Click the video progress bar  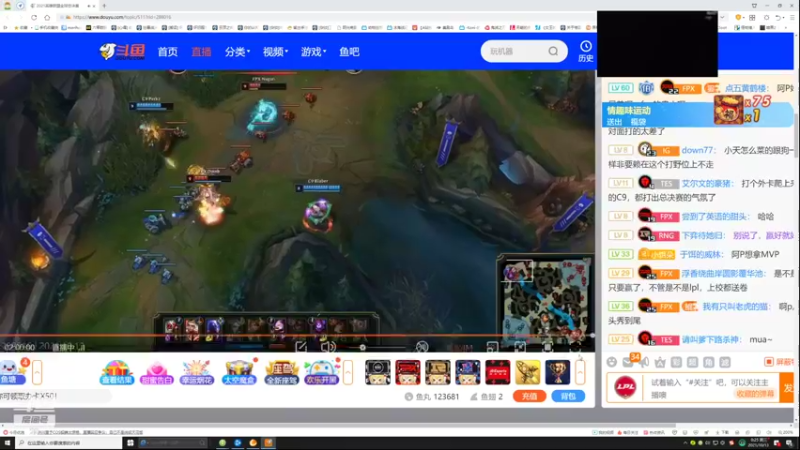[x=297, y=336]
